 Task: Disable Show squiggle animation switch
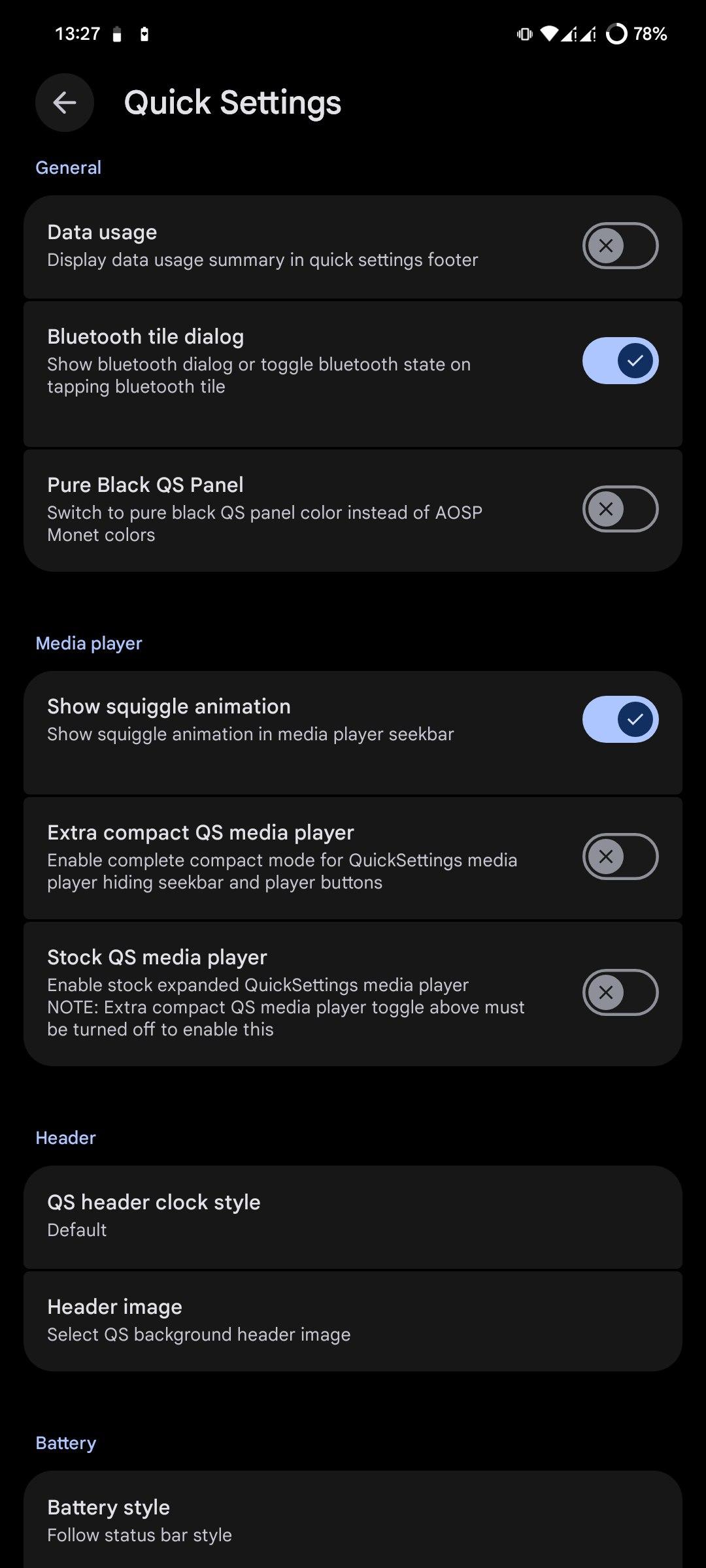coord(620,719)
